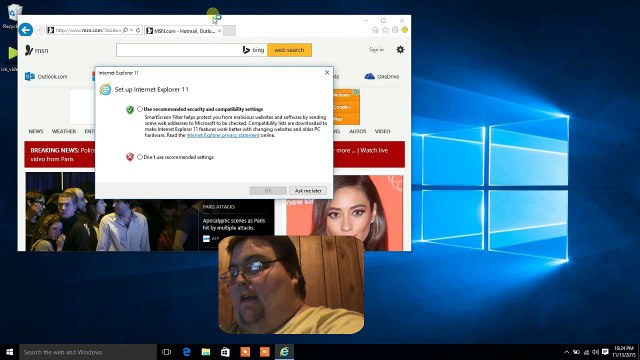Image resolution: width=640 pixels, height=360 pixels.
Task: Open the Action Center notification icon
Action: click(605, 352)
